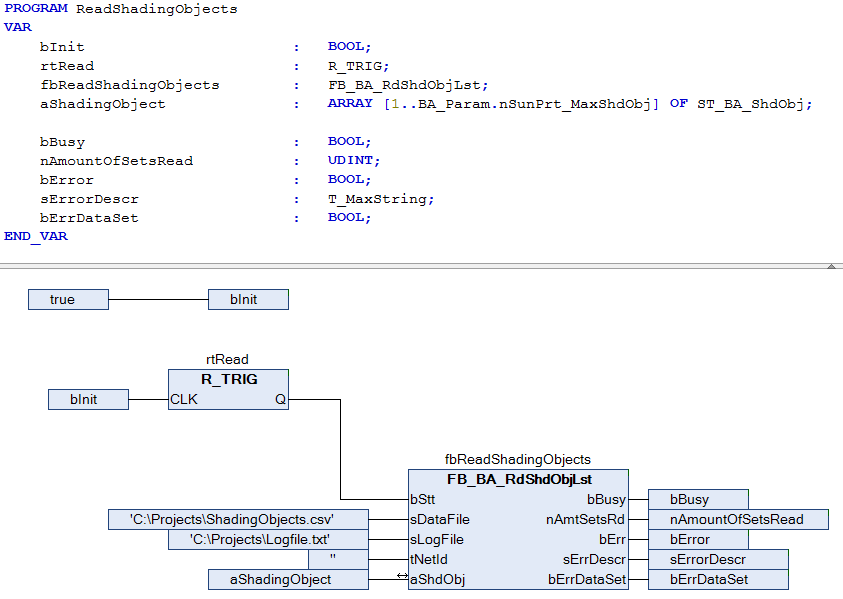Click the sErrDescr output pin
843x599 pixels.
594,559
